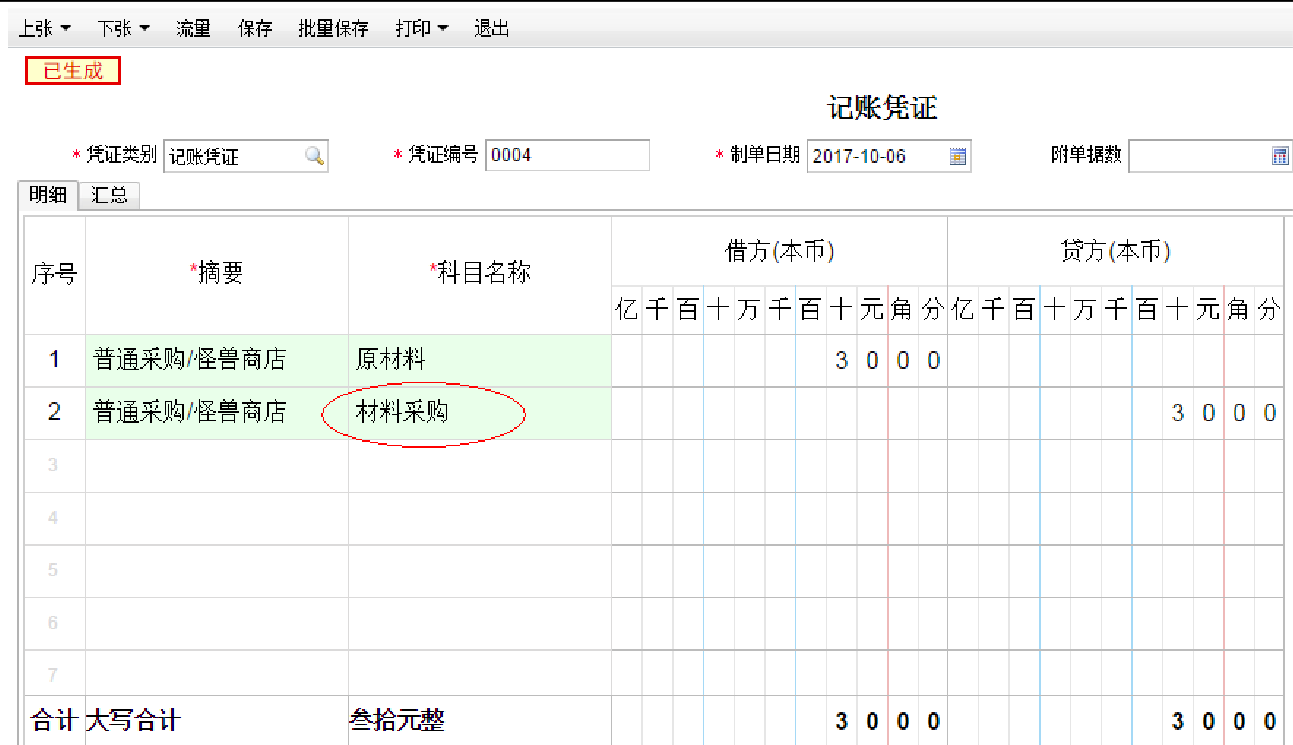Click 保存 to save the voucher
1293x745 pixels.
click(x=255, y=29)
